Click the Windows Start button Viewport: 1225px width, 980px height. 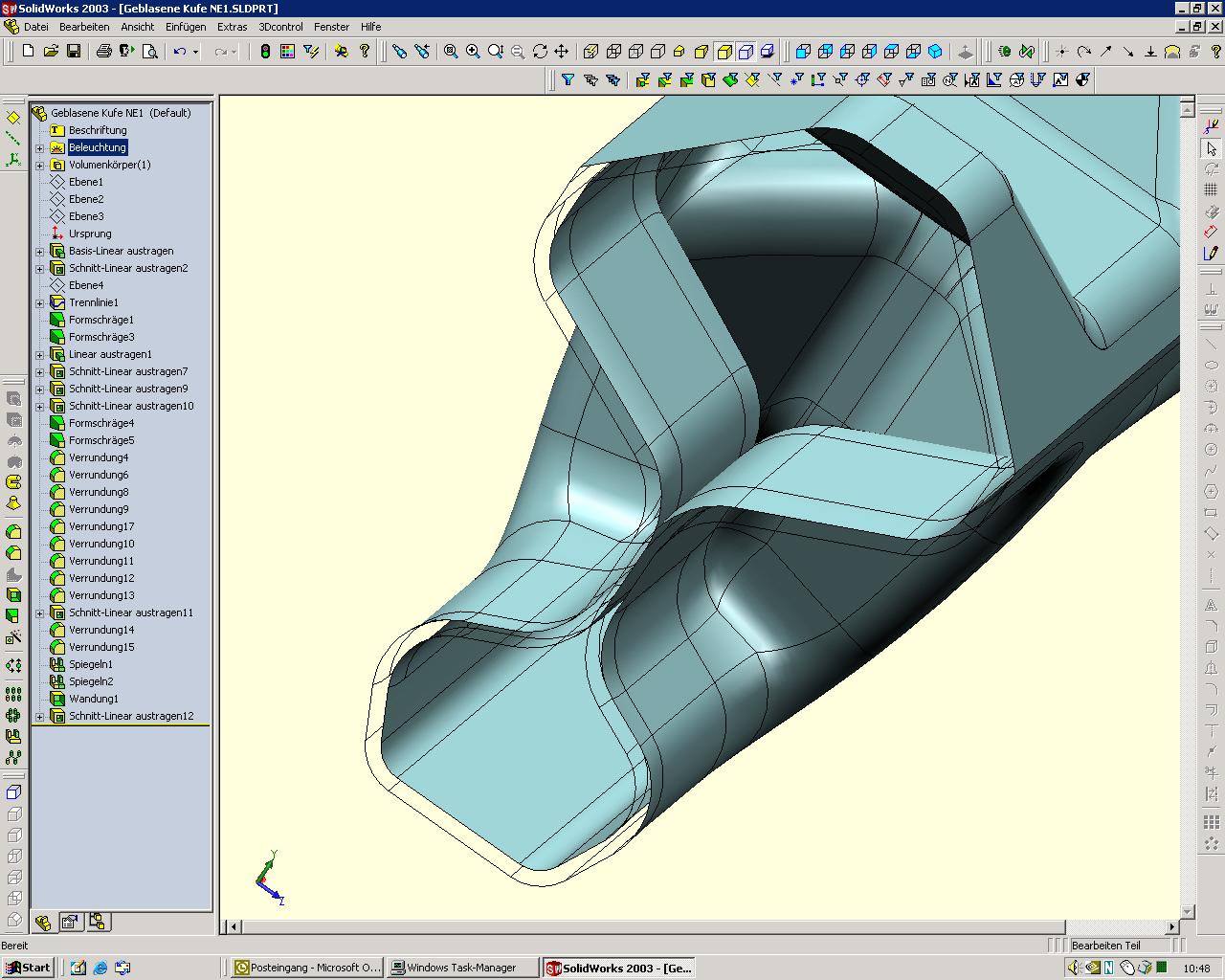coord(28,968)
